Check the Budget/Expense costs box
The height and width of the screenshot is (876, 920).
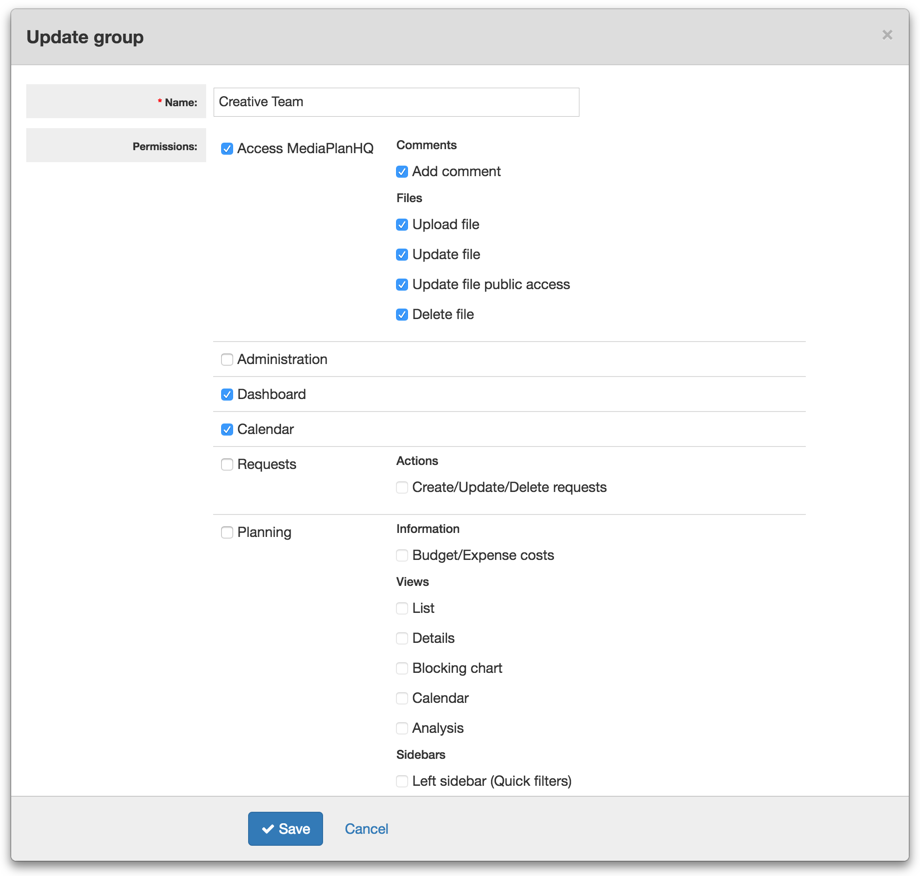pos(402,556)
